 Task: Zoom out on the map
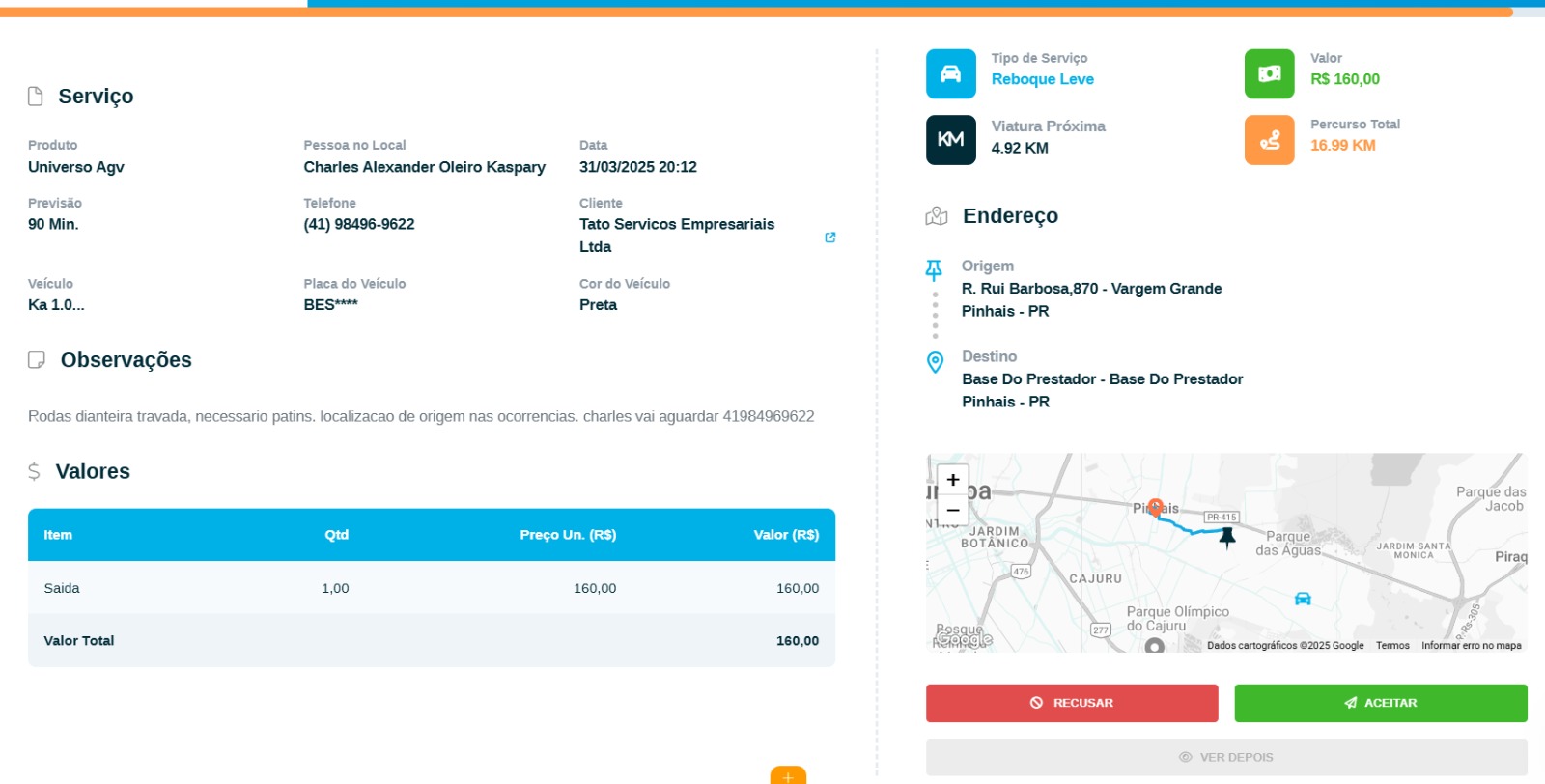(x=953, y=510)
